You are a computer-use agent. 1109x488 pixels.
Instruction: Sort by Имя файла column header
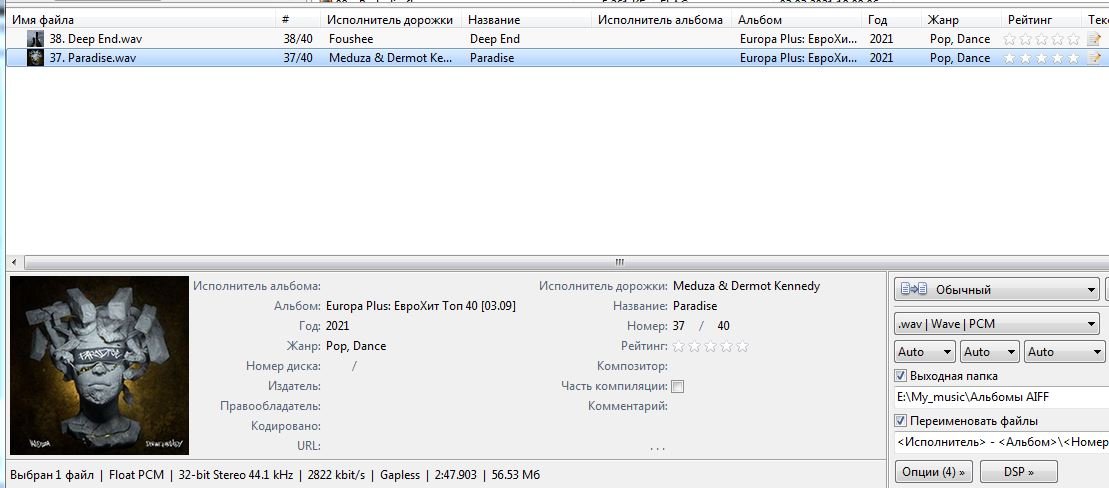141,20
